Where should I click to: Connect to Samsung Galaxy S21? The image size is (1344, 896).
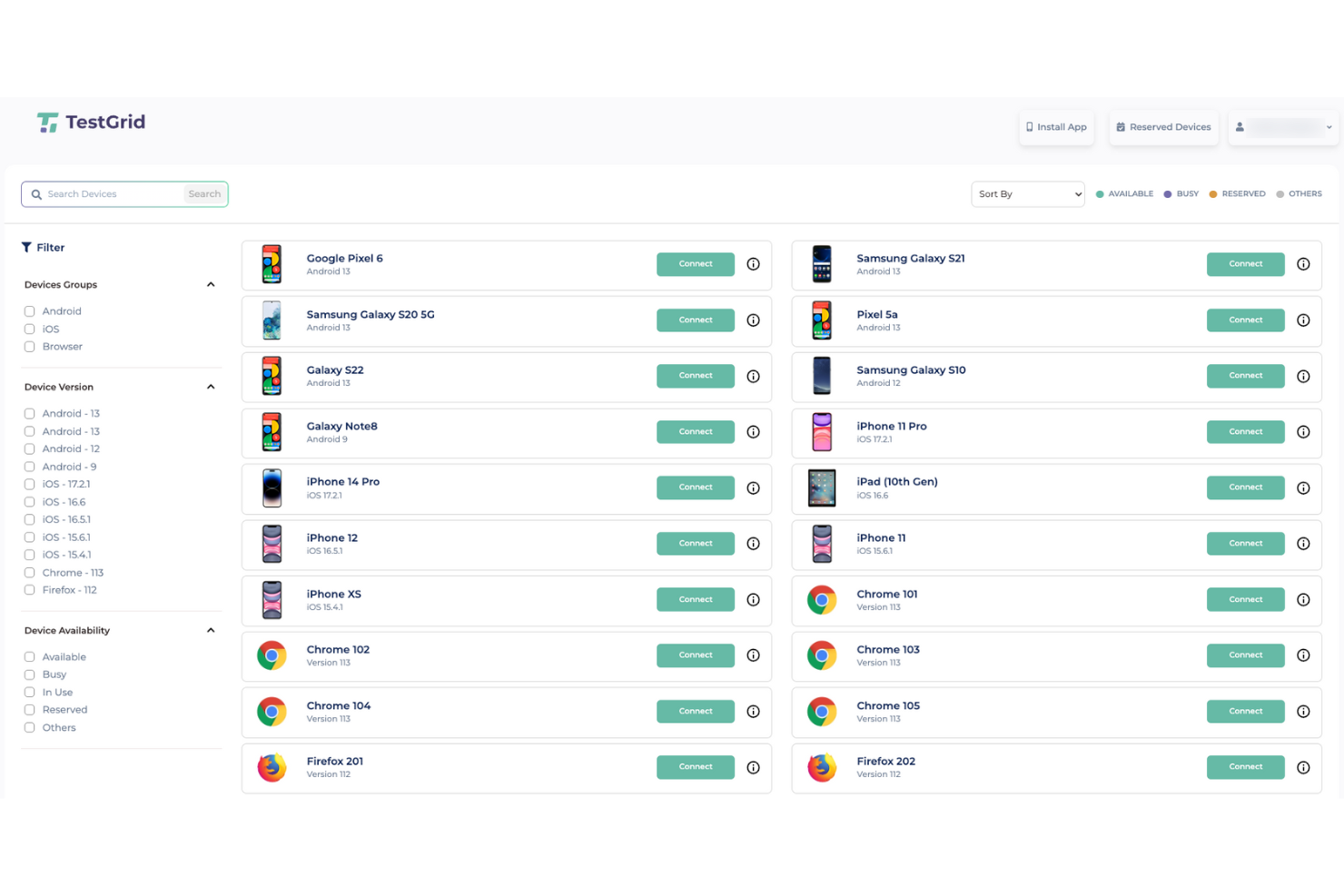tap(1246, 264)
